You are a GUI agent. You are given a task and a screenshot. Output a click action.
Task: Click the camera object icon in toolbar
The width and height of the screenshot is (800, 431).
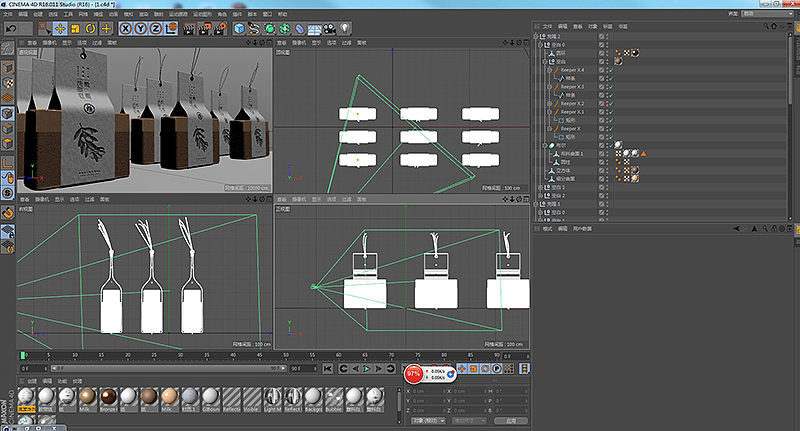coord(329,29)
